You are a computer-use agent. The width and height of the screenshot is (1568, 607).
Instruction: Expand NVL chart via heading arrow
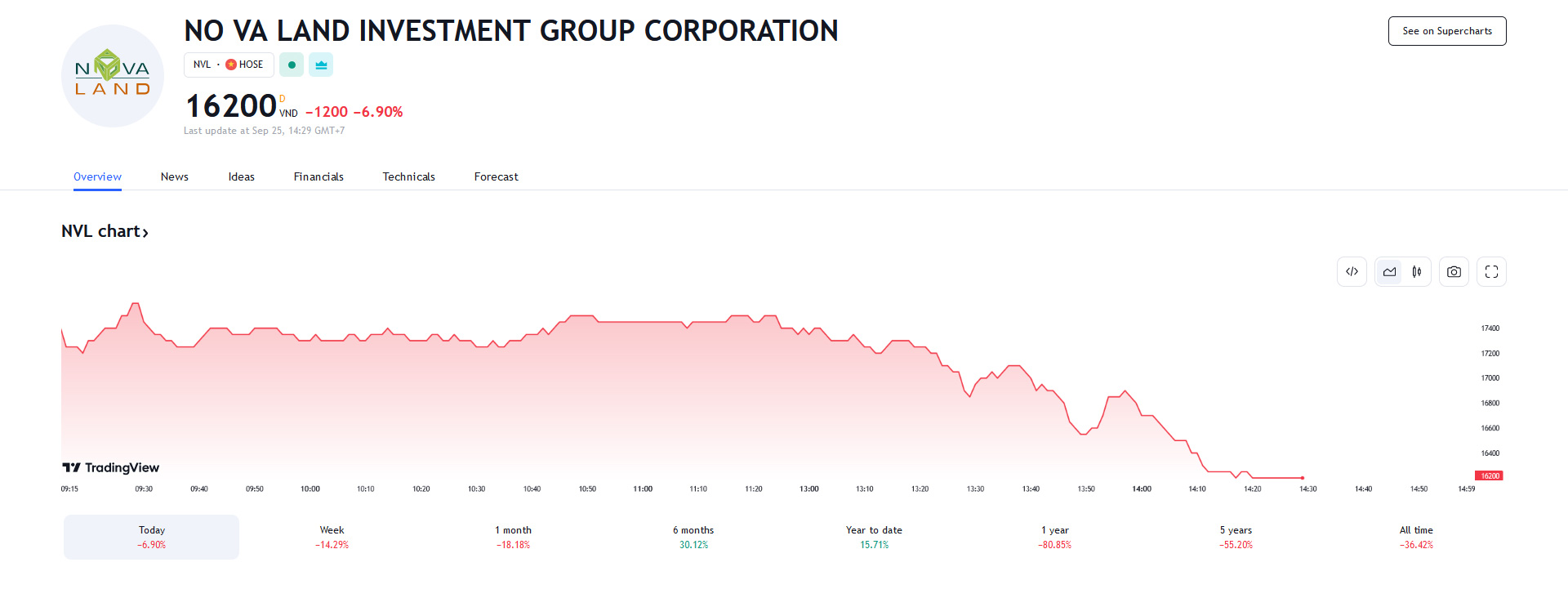(x=145, y=233)
